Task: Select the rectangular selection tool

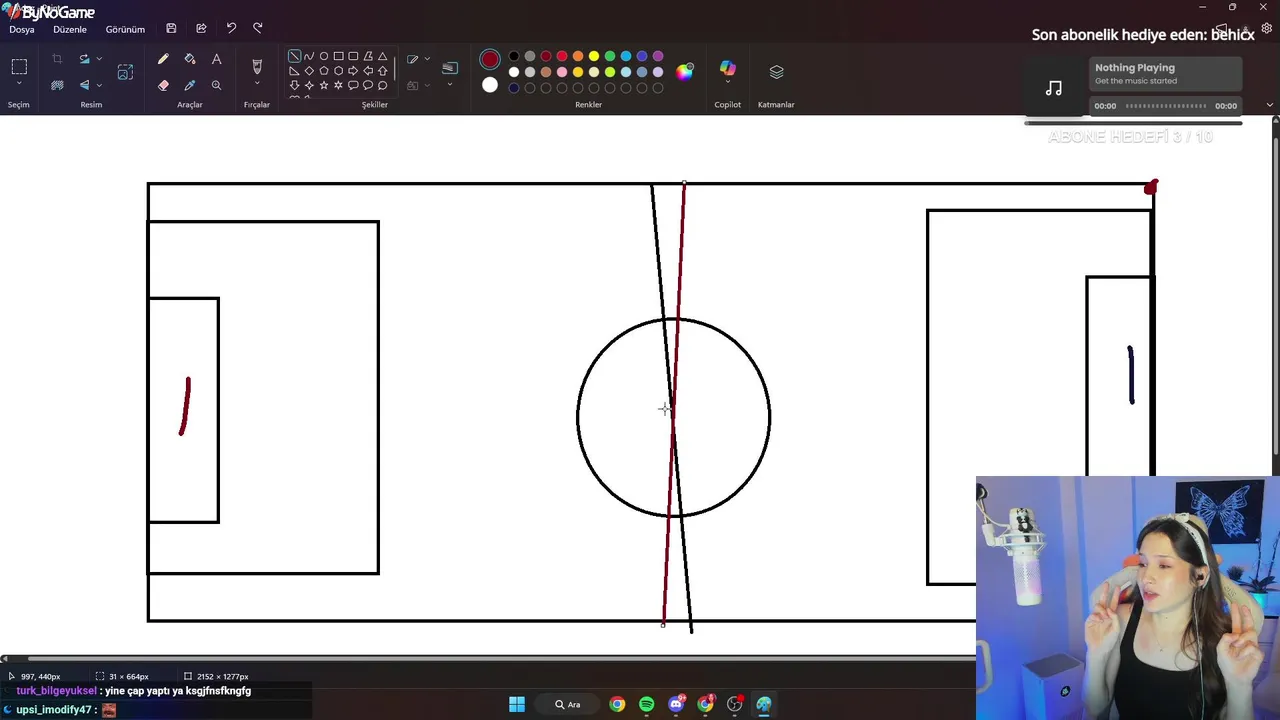Action: coord(19,67)
